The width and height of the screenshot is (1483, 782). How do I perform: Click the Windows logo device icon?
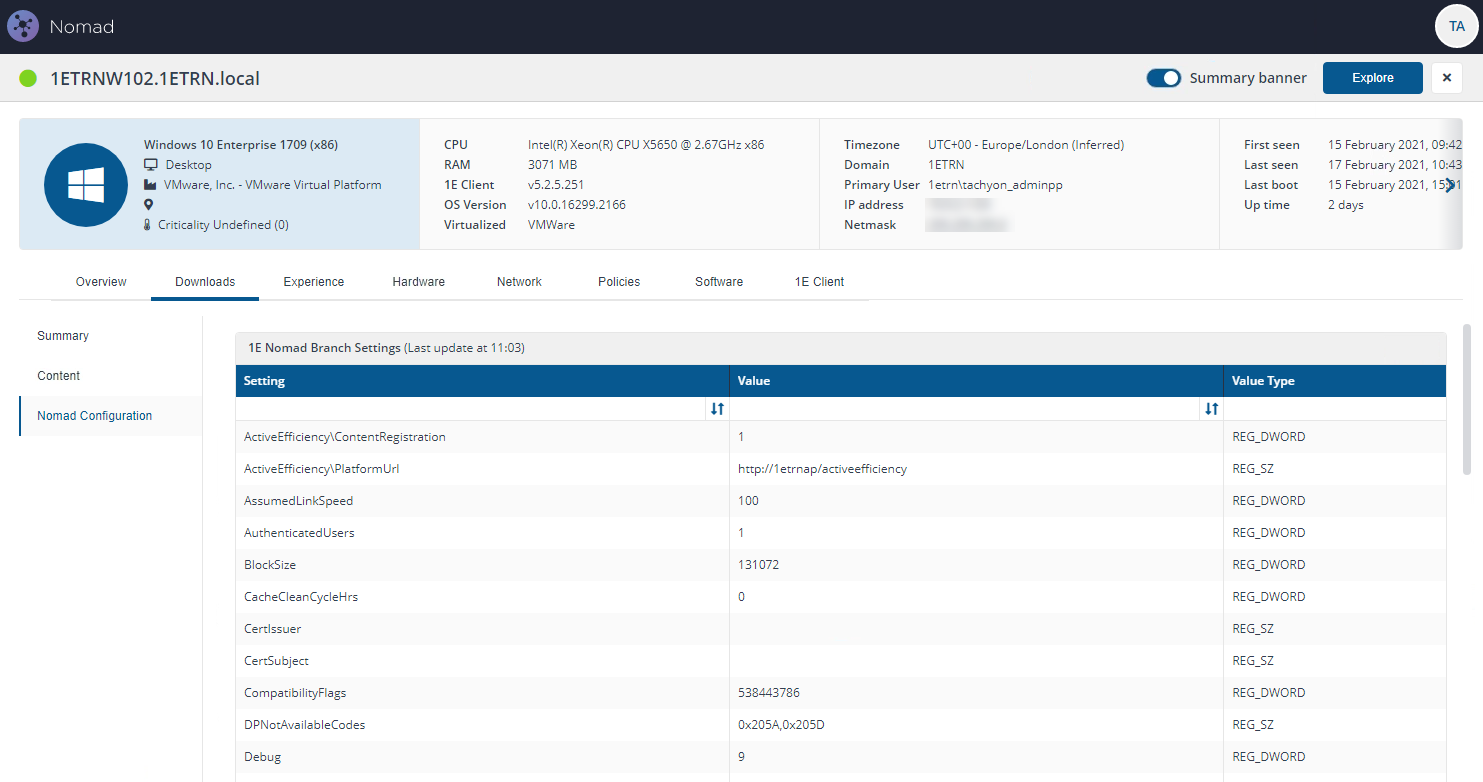[85, 185]
